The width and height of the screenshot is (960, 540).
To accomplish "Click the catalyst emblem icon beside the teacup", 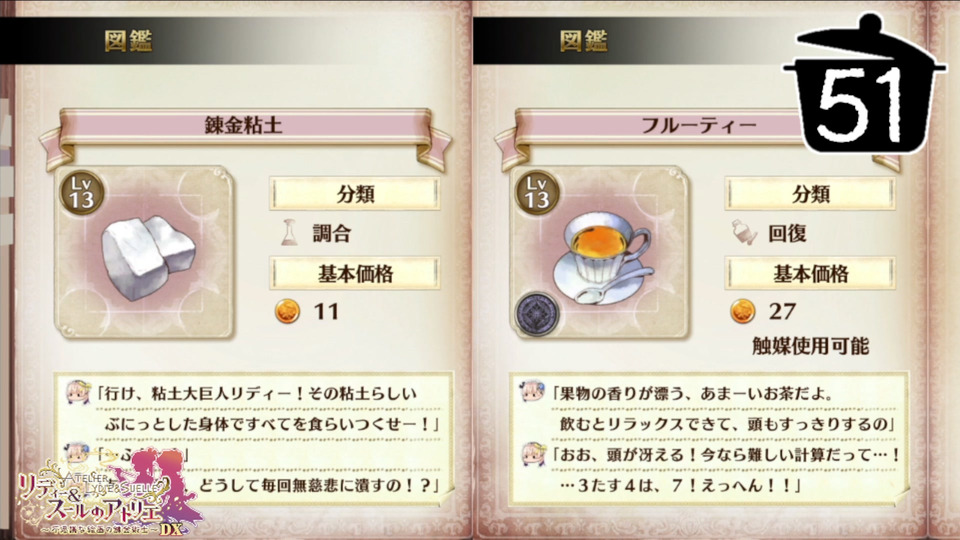I will [x=537, y=313].
